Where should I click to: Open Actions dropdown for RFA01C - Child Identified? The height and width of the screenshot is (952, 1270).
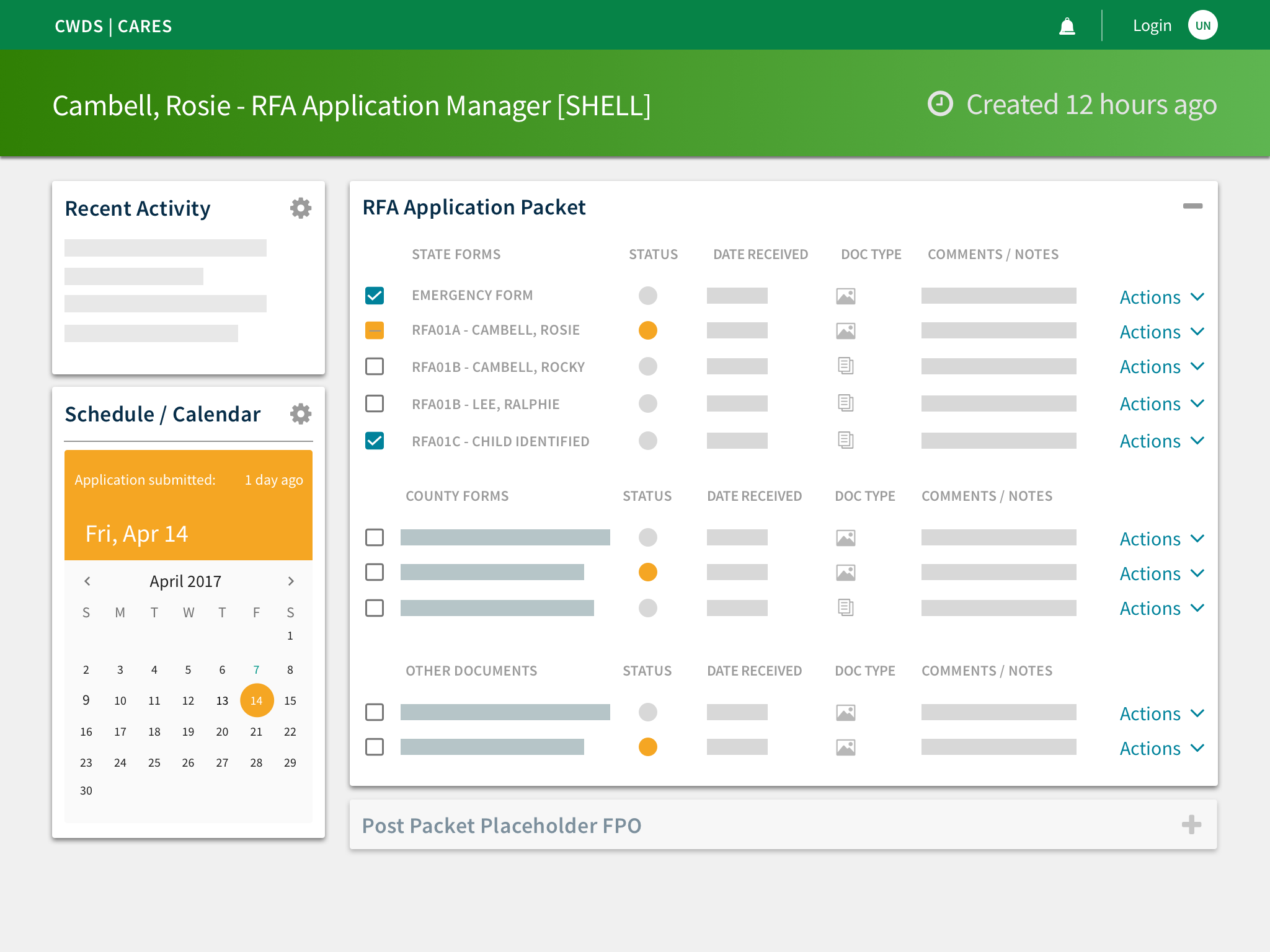click(1161, 441)
